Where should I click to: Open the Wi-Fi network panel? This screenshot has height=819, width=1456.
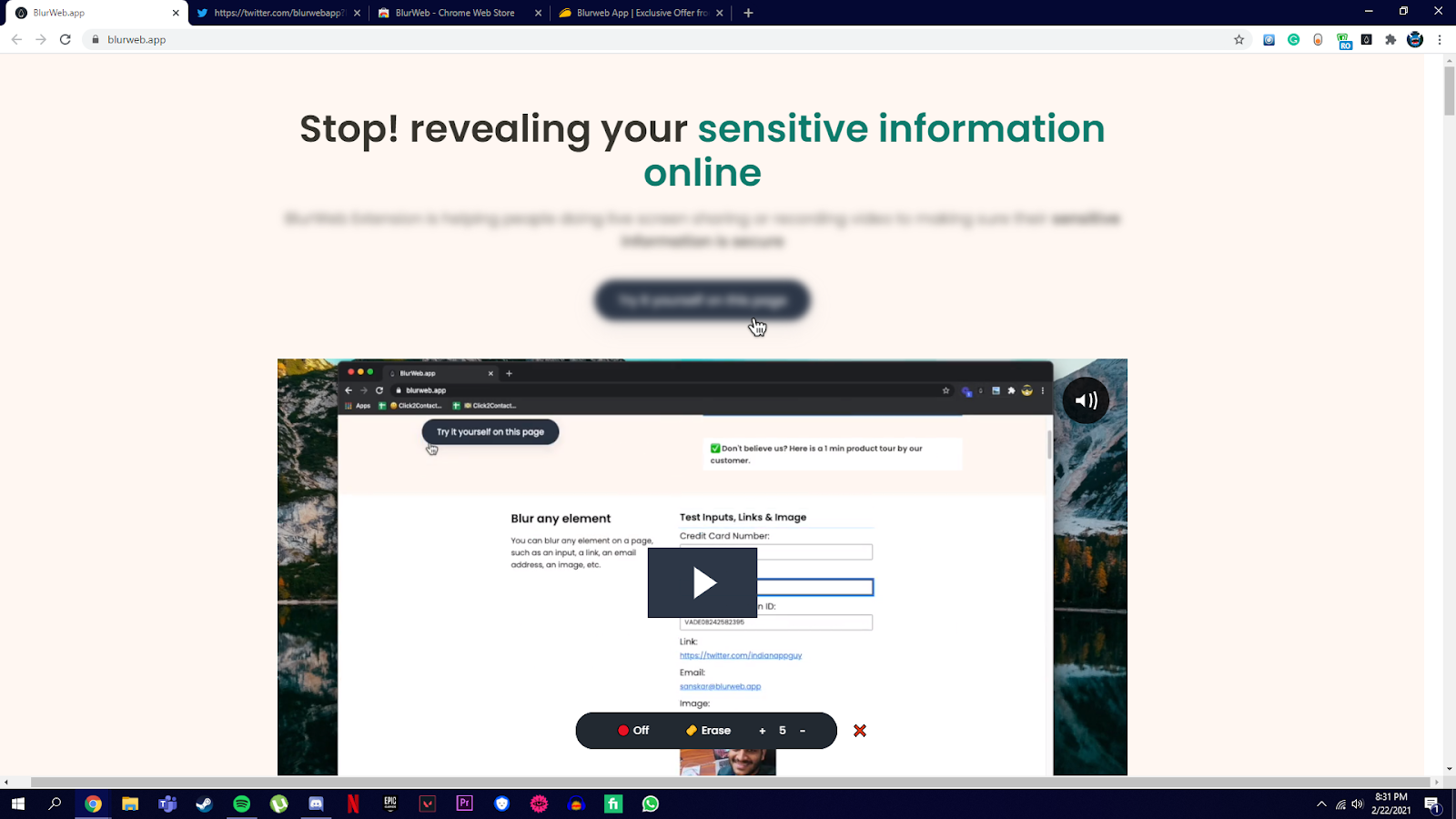1340,804
